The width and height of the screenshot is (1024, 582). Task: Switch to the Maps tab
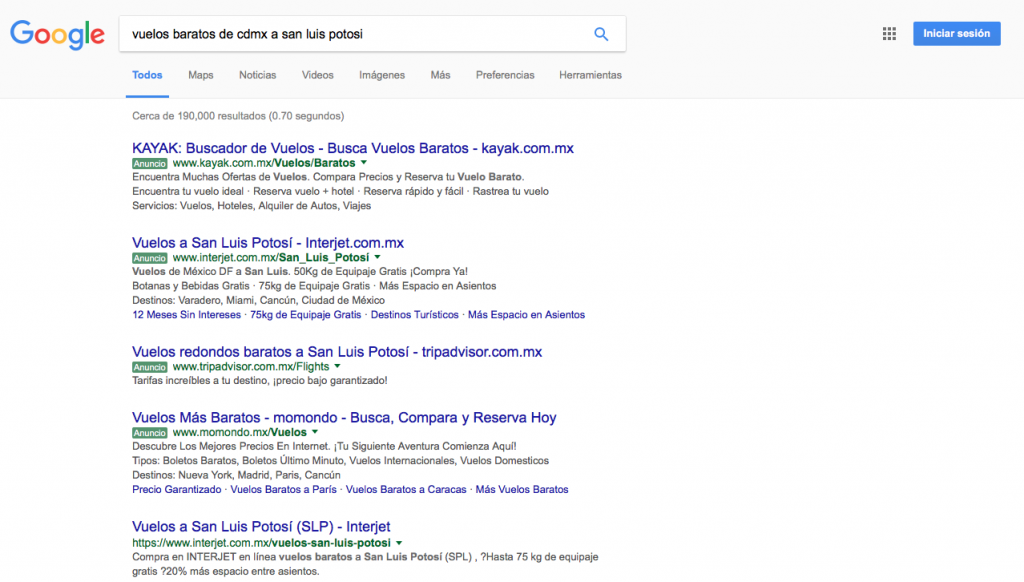click(x=200, y=75)
